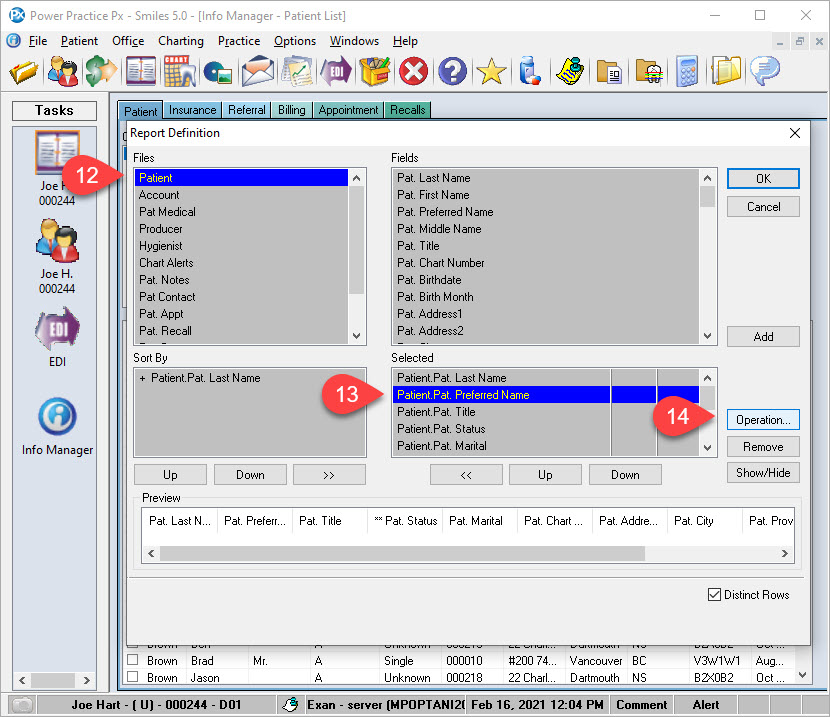The width and height of the screenshot is (830, 717).
Task: Click OK in Report Definition
Action: click(x=763, y=179)
